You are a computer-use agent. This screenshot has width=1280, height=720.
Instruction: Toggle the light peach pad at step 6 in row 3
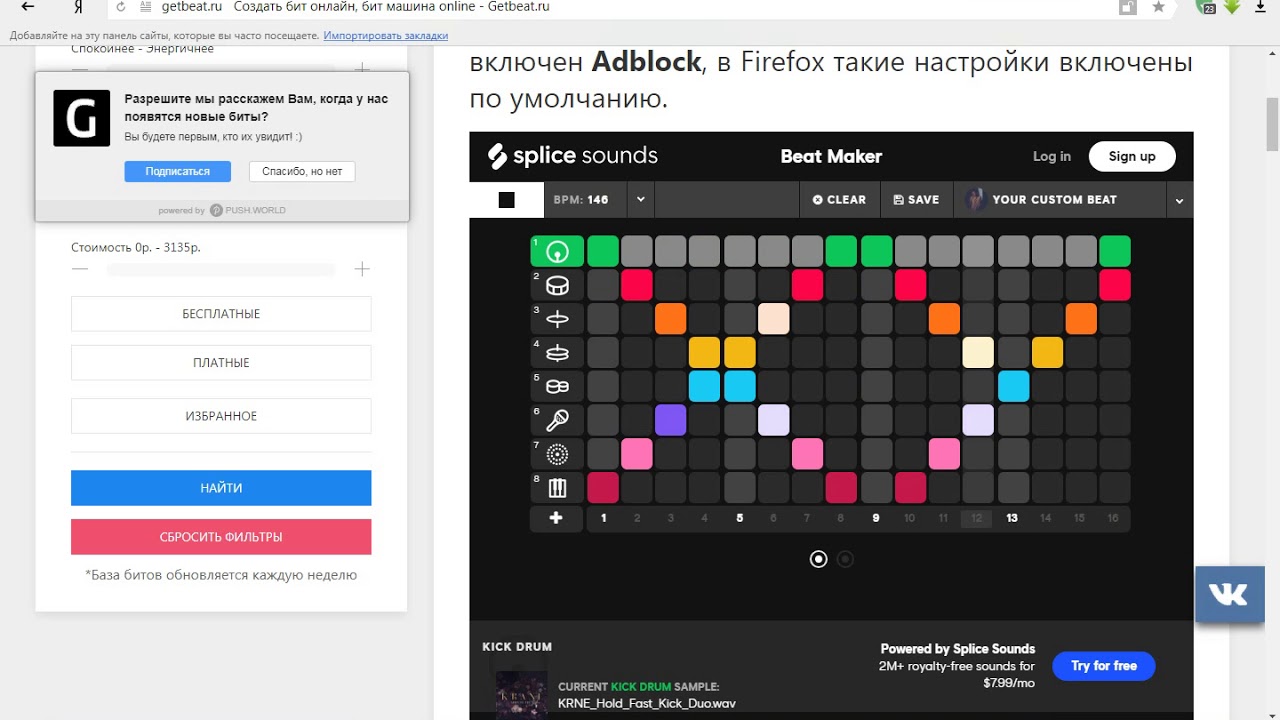(773, 319)
